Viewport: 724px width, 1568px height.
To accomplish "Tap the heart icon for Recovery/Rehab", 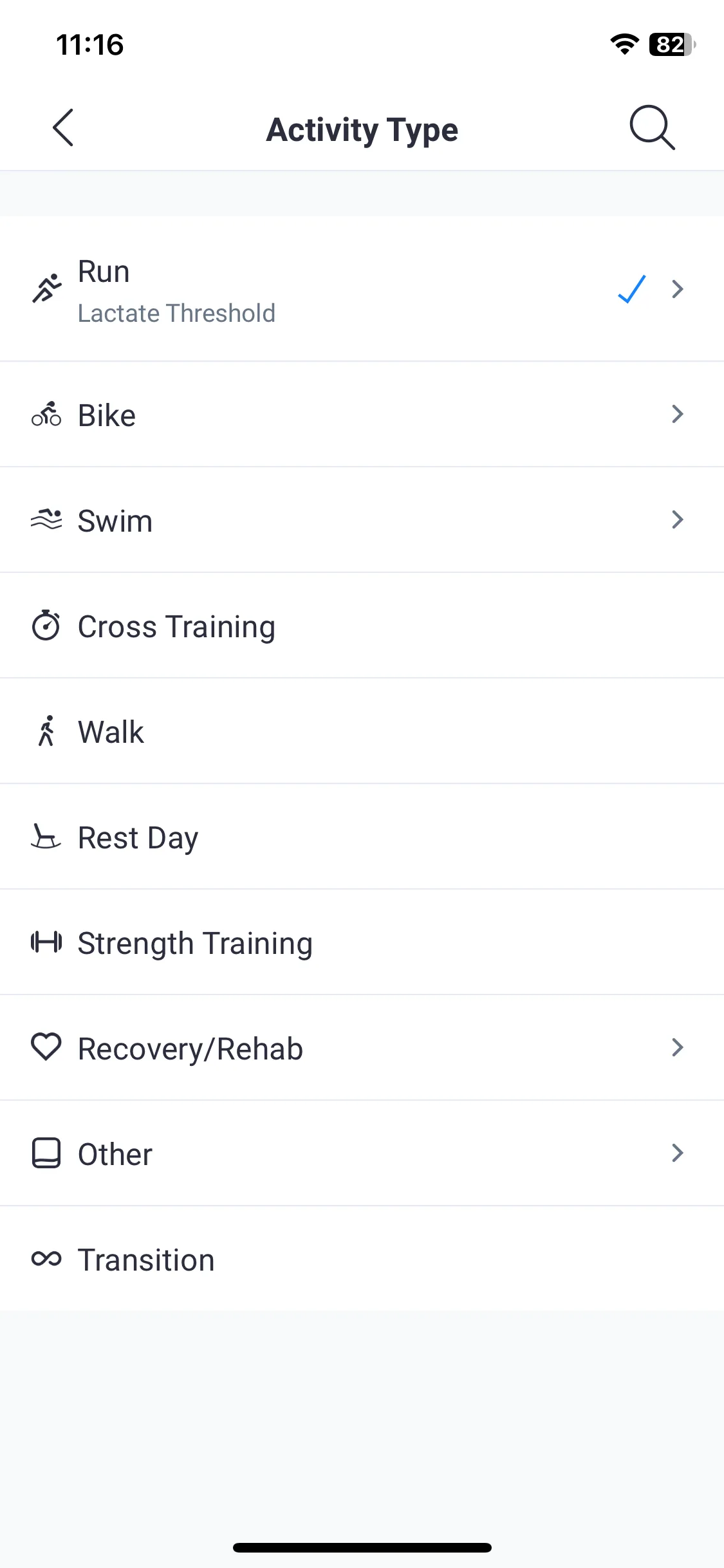I will [x=46, y=1047].
